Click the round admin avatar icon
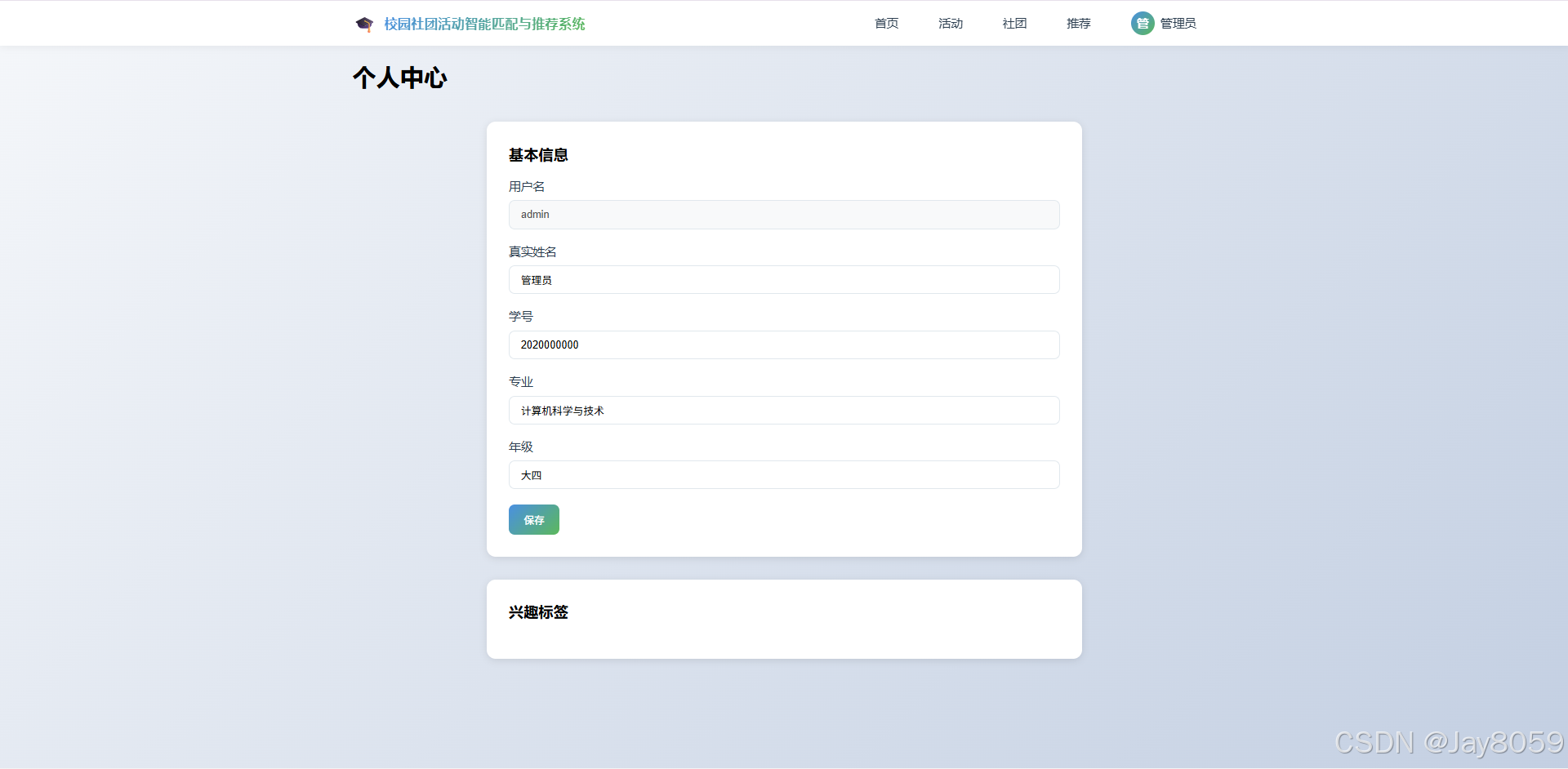This screenshot has width=1568, height=769. coord(1143,24)
